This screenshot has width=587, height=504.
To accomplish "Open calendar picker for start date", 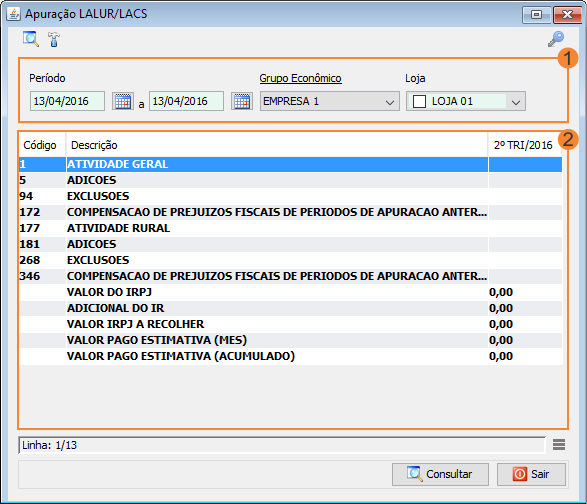I will (123, 101).
